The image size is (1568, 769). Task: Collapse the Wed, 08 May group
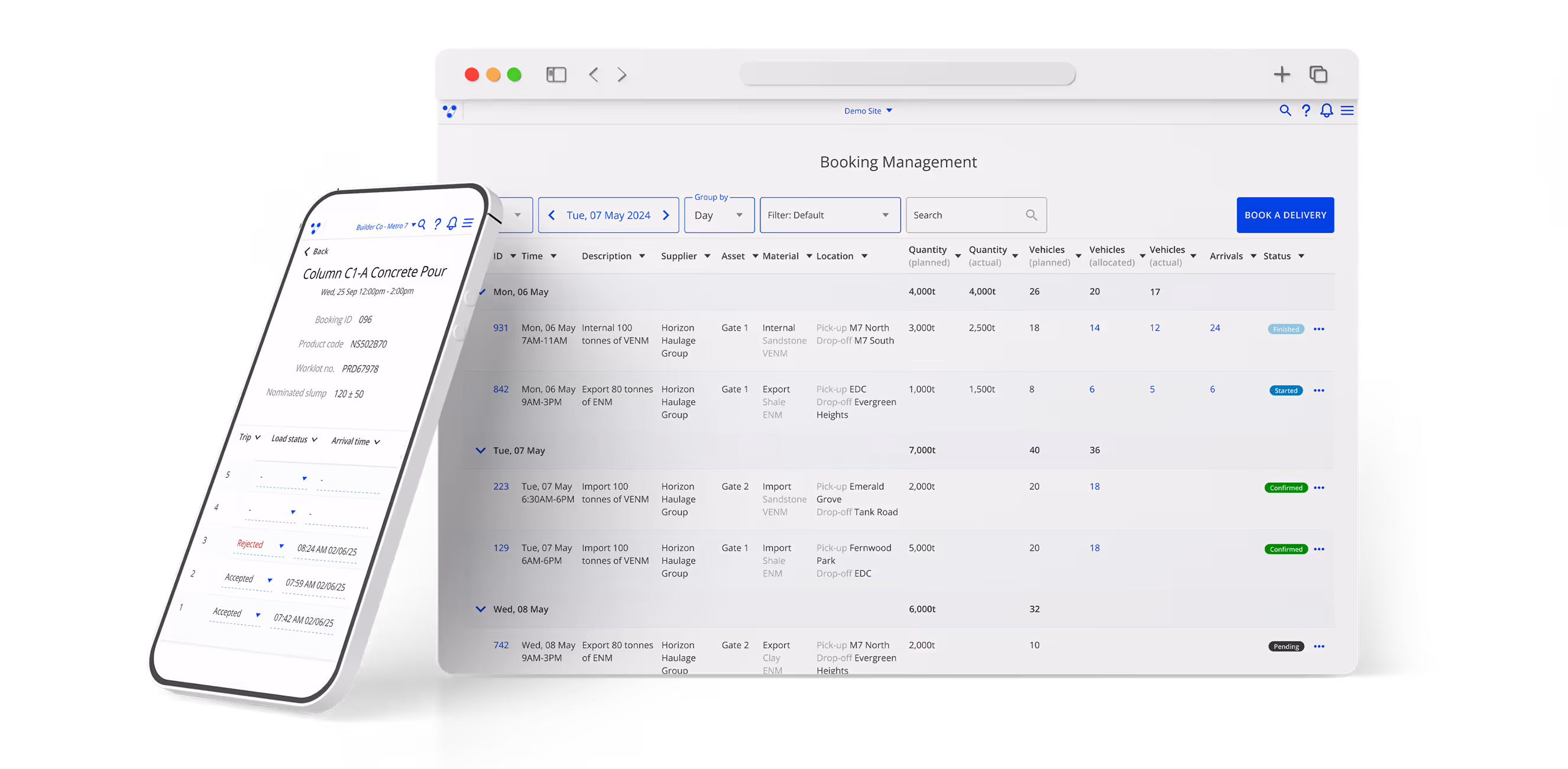(x=480, y=609)
